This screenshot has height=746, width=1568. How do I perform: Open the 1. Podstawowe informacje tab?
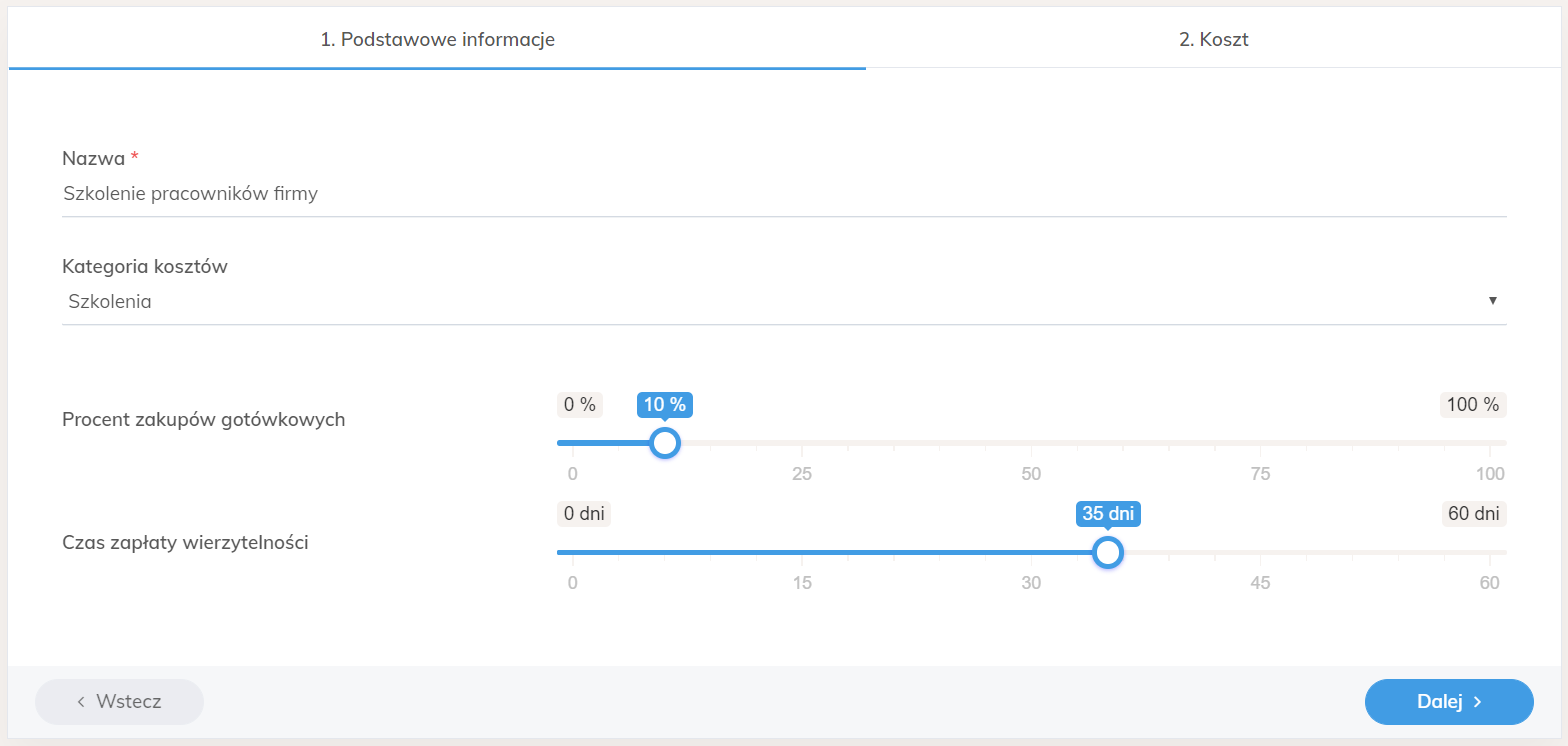coord(437,40)
